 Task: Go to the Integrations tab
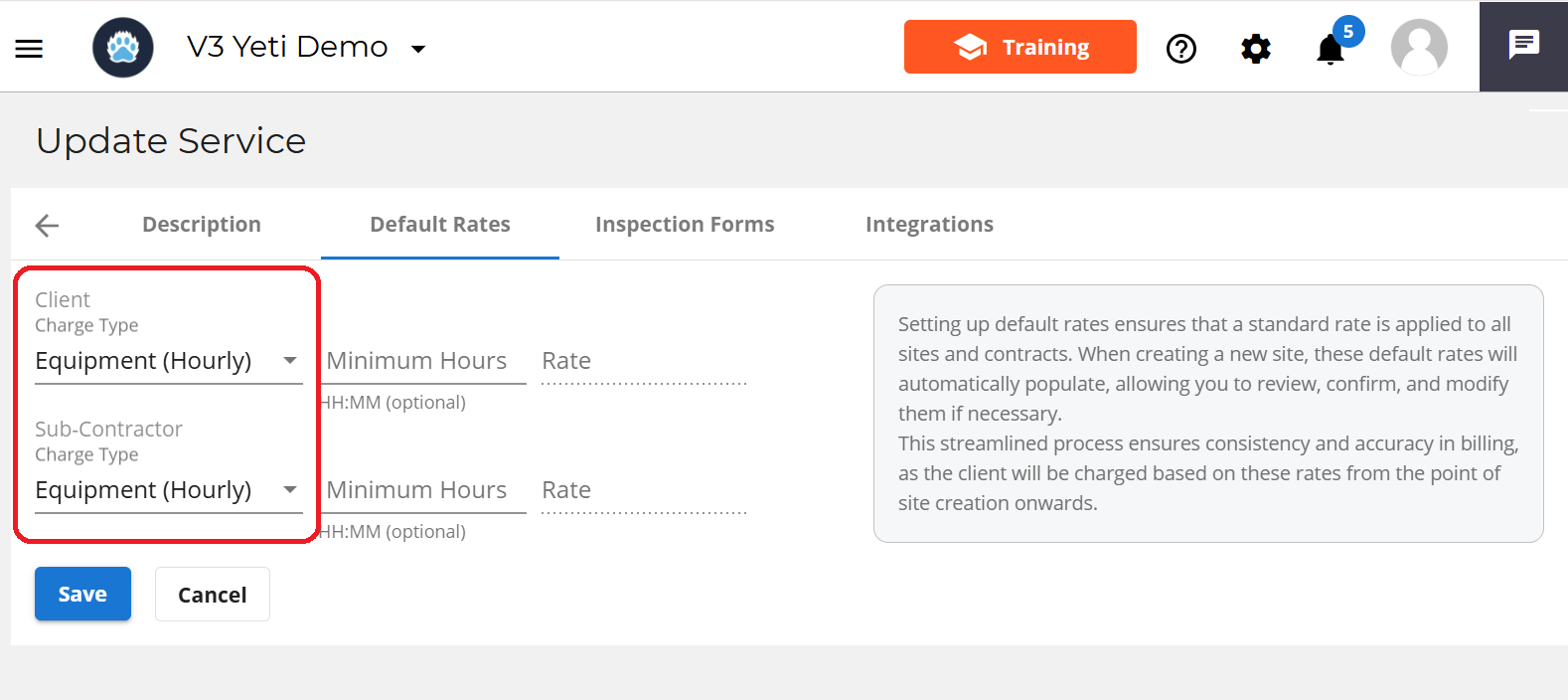pos(929,225)
